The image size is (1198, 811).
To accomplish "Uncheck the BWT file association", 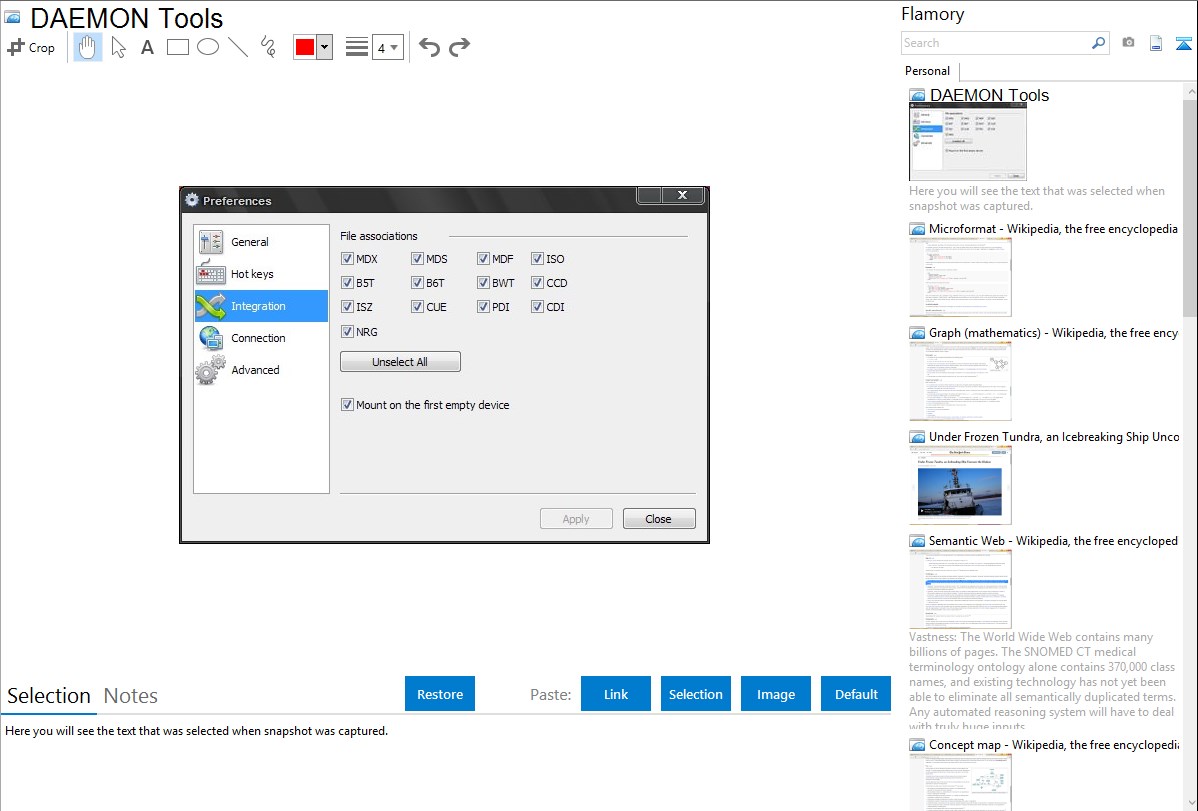I will 484,283.
